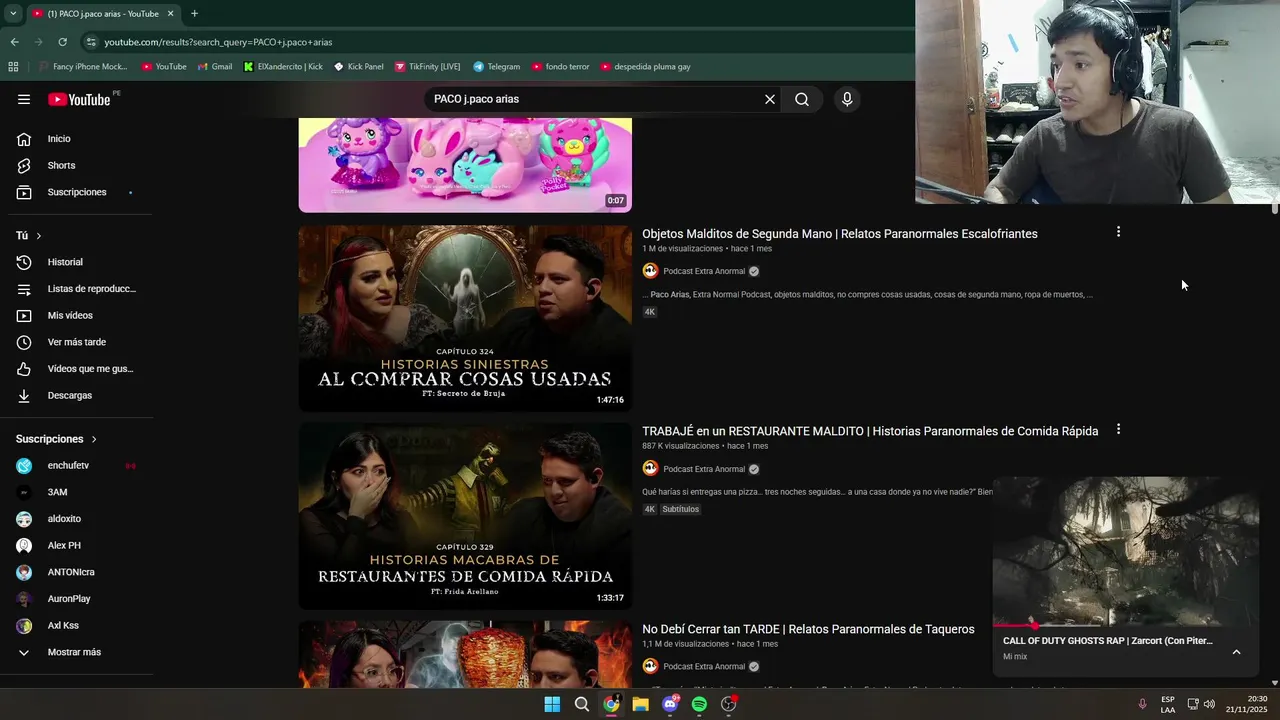Open the Kick Panel bookmark
This screenshot has width=1280, height=720.
click(358, 67)
